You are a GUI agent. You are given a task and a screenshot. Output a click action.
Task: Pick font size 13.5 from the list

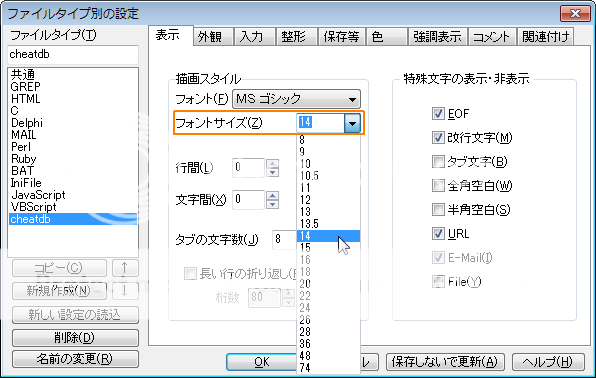click(328, 224)
